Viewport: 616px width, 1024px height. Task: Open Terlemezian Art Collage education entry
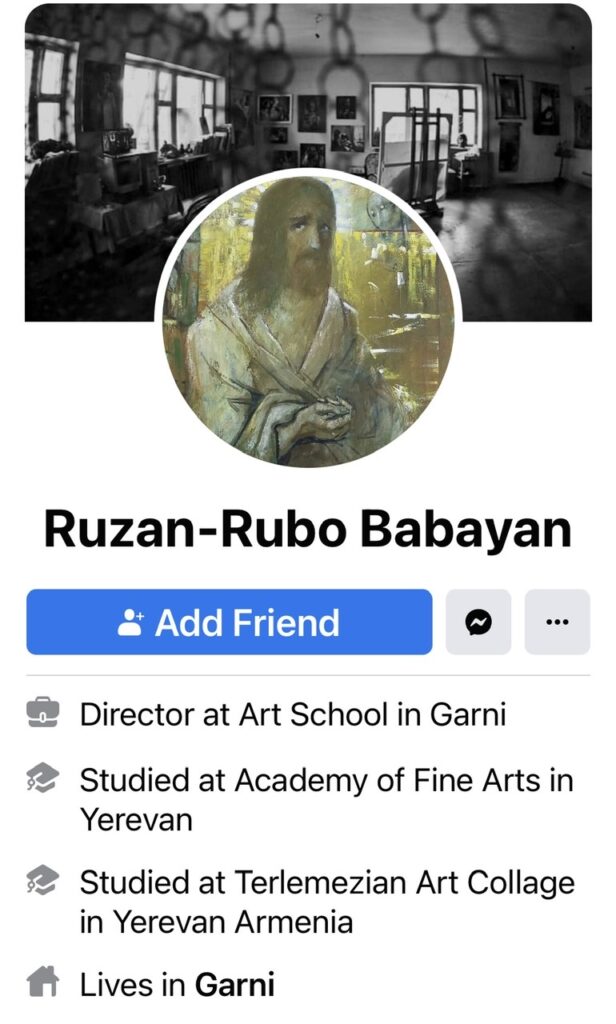click(x=327, y=902)
